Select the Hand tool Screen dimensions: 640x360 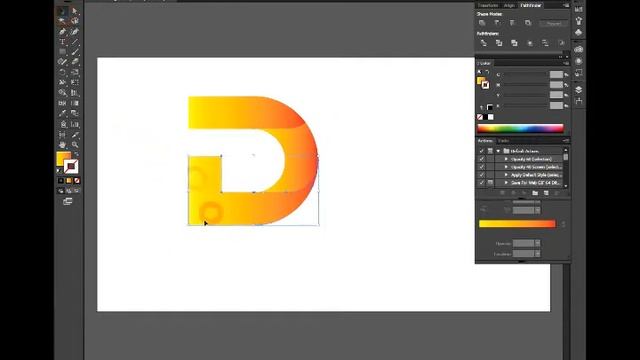click(62, 145)
